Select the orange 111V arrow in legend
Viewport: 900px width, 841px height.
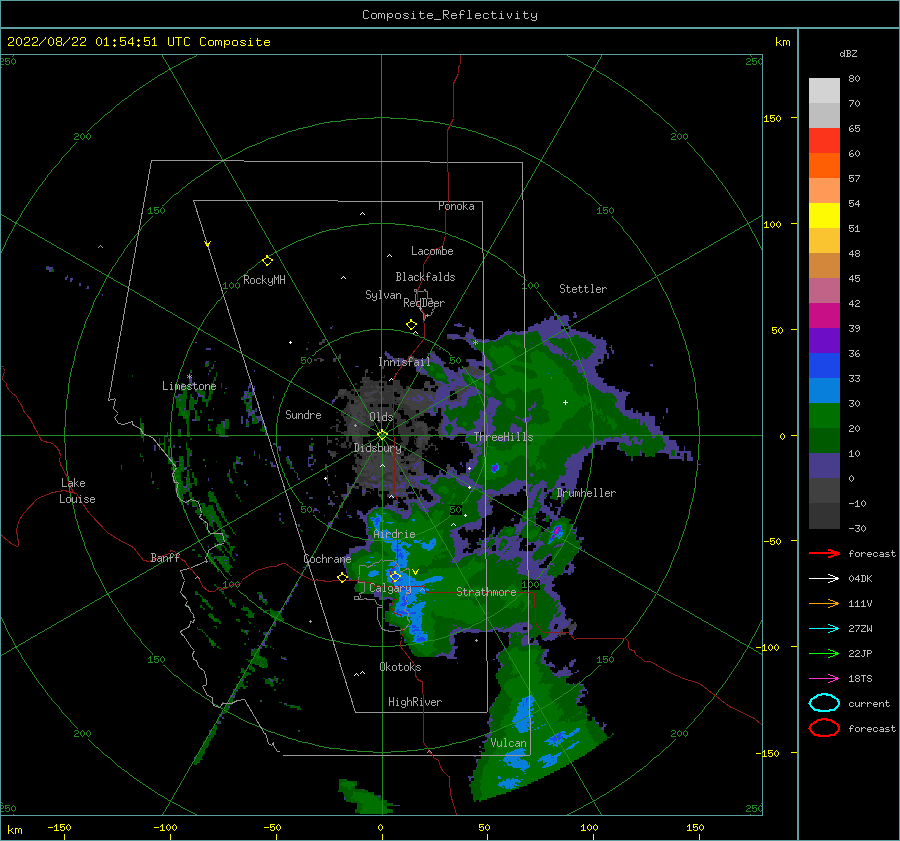pyautogui.click(x=824, y=603)
